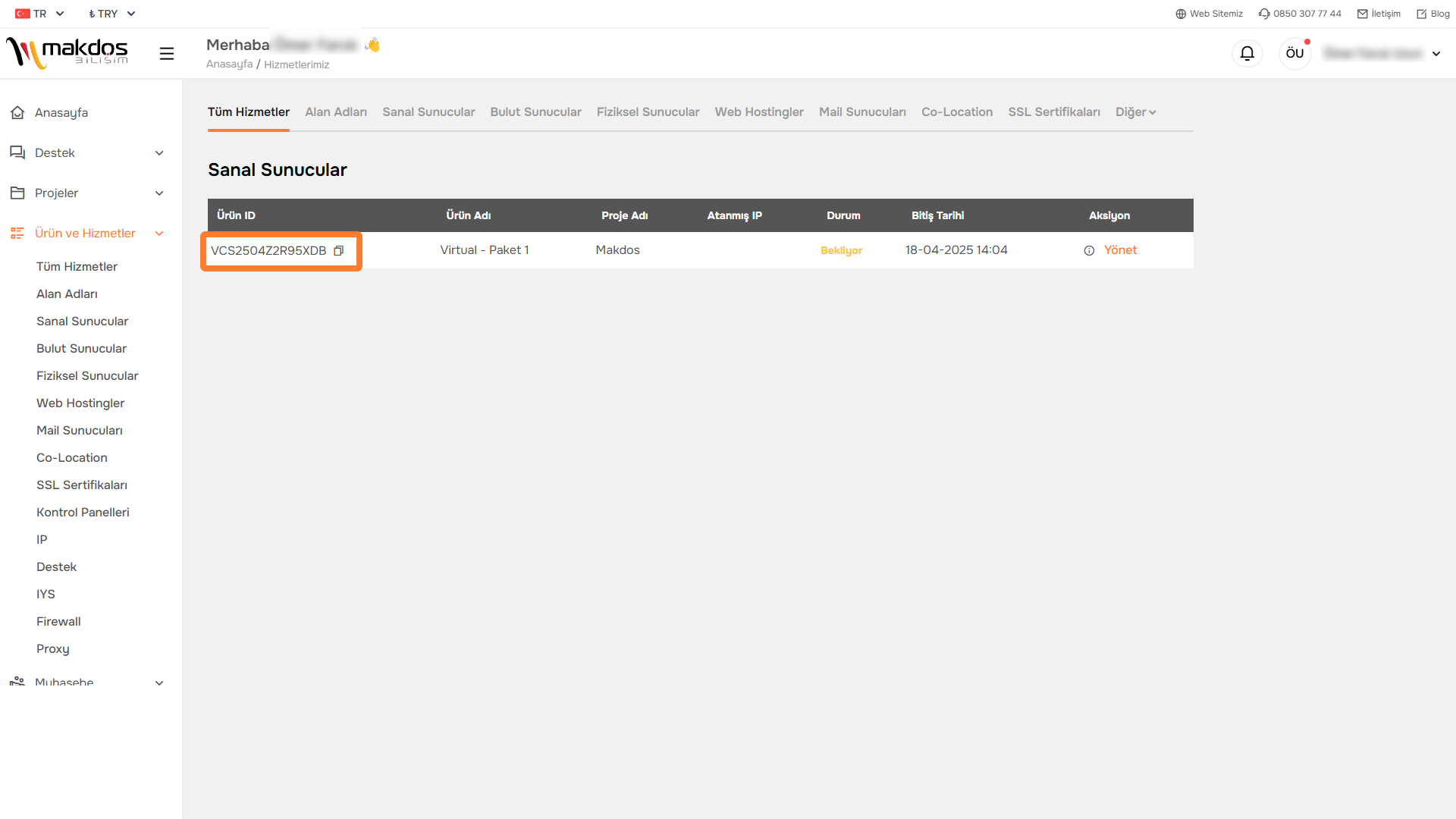Screen dimensions: 1456x819
Task: Switch to the Fiziksel Sunucular tab
Action: point(648,112)
